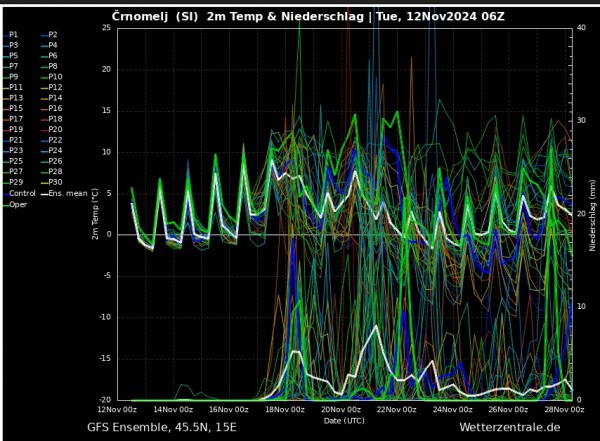Click the Control legend entry
Viewport: 600px width, 441px height.
20,193
